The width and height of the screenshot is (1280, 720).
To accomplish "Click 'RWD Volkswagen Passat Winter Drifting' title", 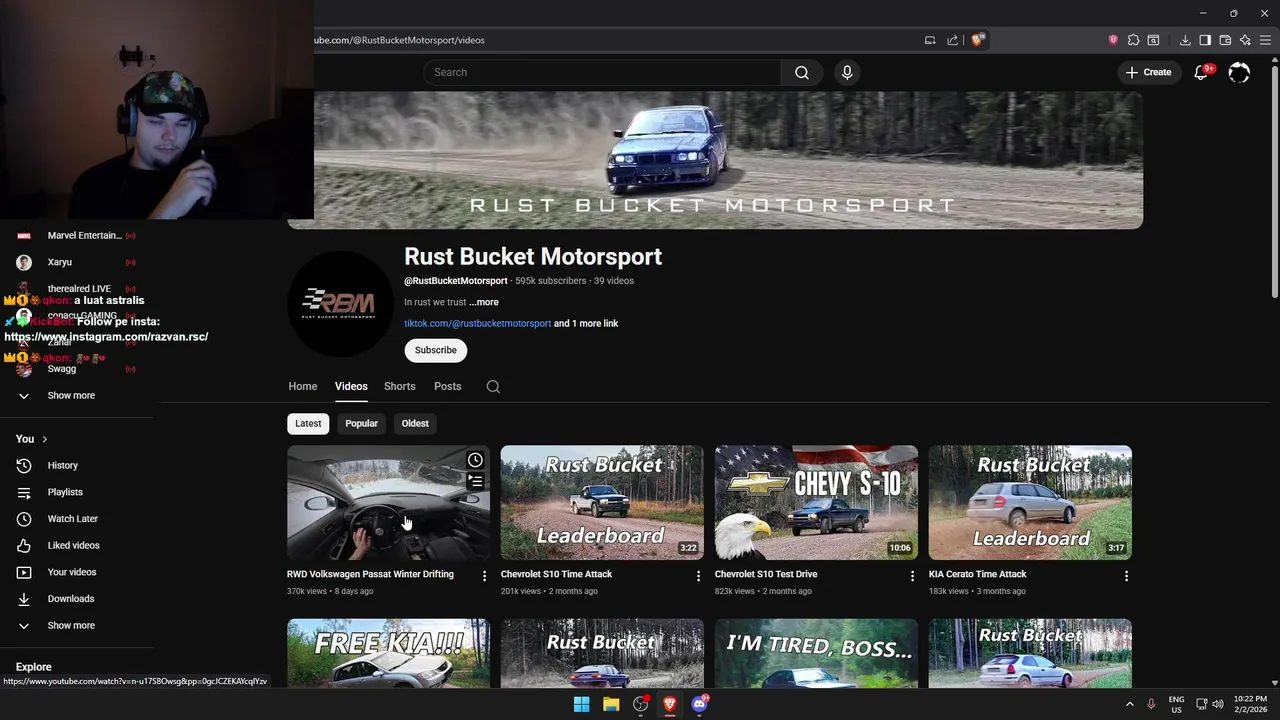I will 370,574.
